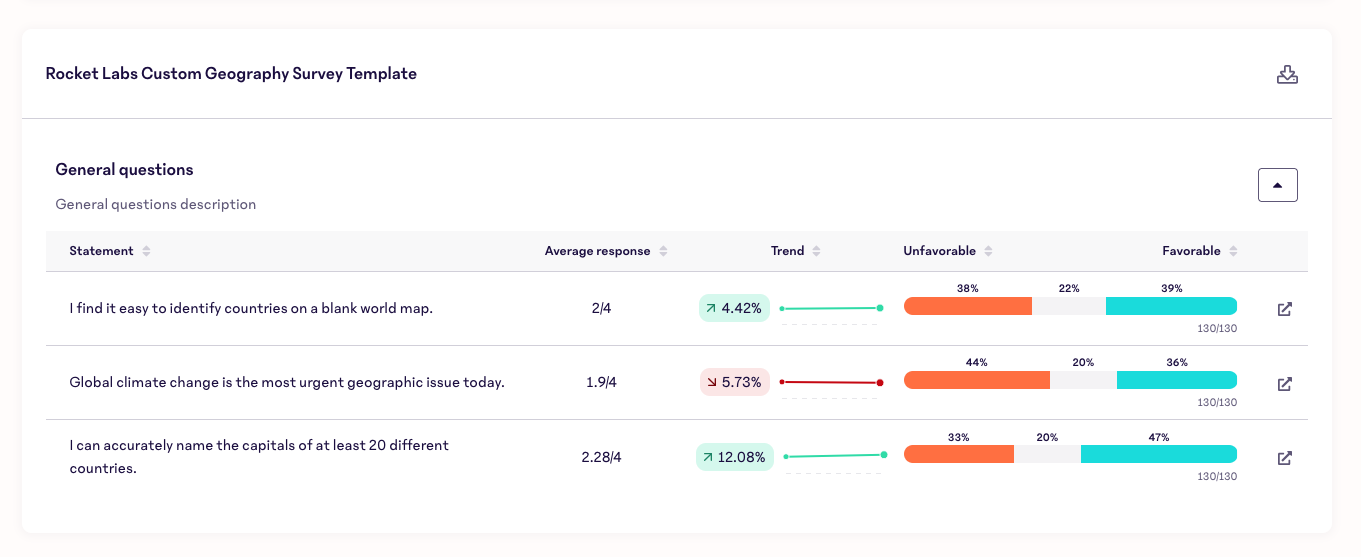Click orange 38% unfavorable bar segment
This screenshot has height=557, width=1361.
click(x=967, y=307)
